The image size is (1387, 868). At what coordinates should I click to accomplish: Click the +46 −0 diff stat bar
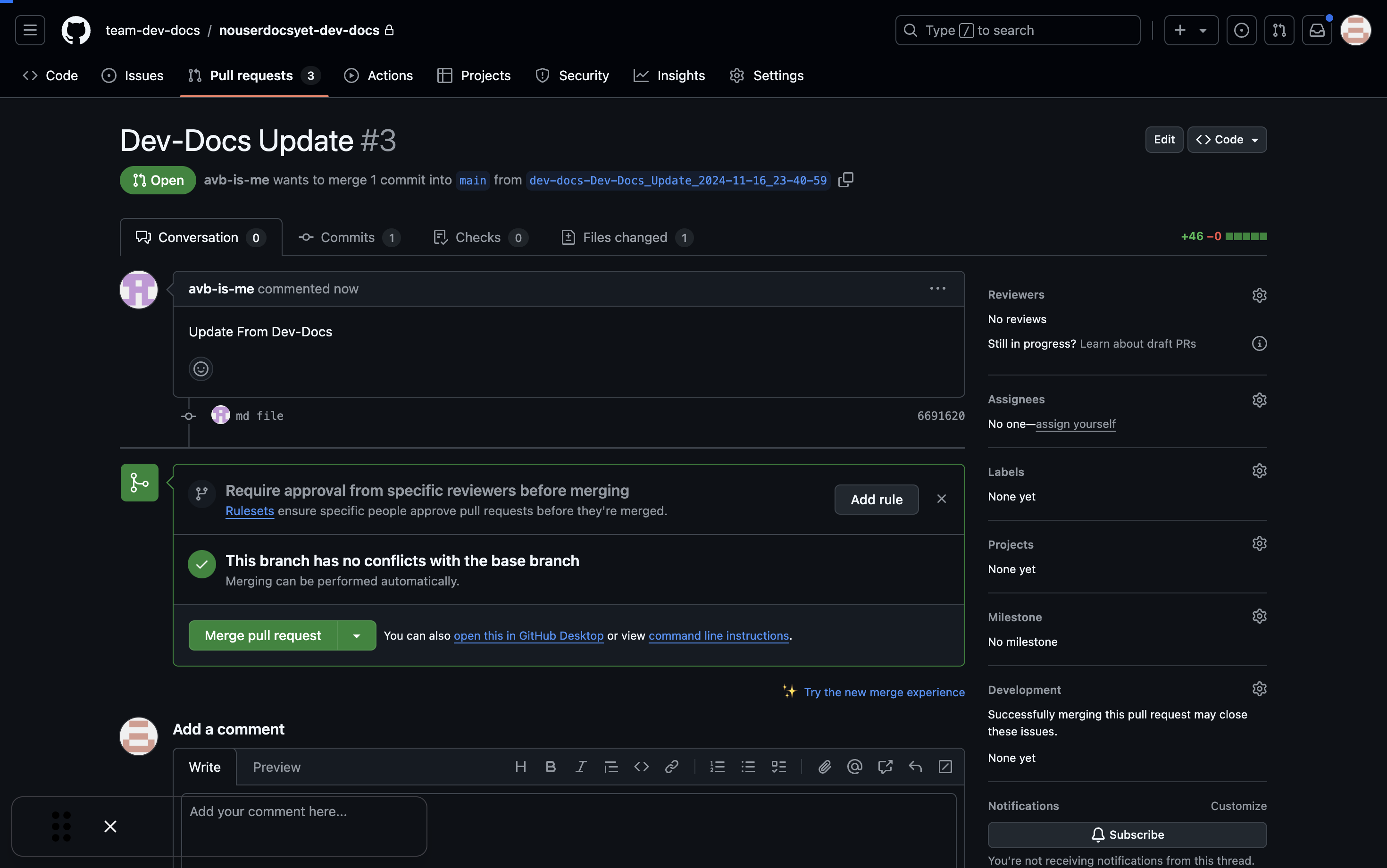[1223, 236]
